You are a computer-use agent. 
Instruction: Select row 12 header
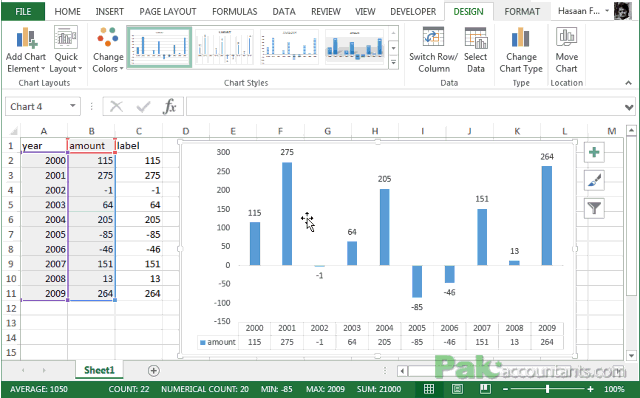(x=11, y=308)
